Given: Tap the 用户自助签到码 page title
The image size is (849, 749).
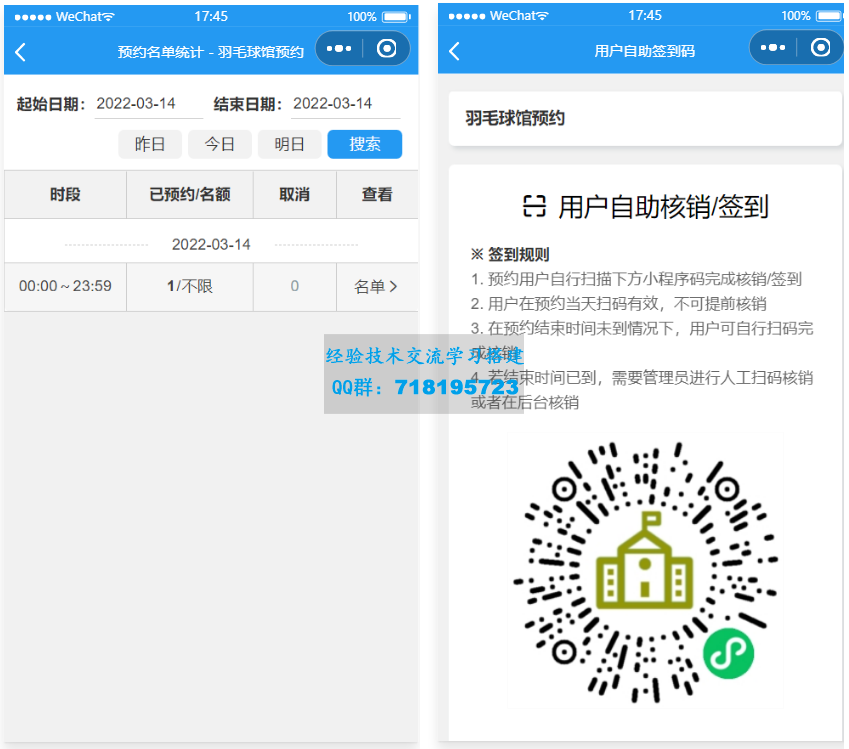Looking at the screenshot, I should point(644,51).
